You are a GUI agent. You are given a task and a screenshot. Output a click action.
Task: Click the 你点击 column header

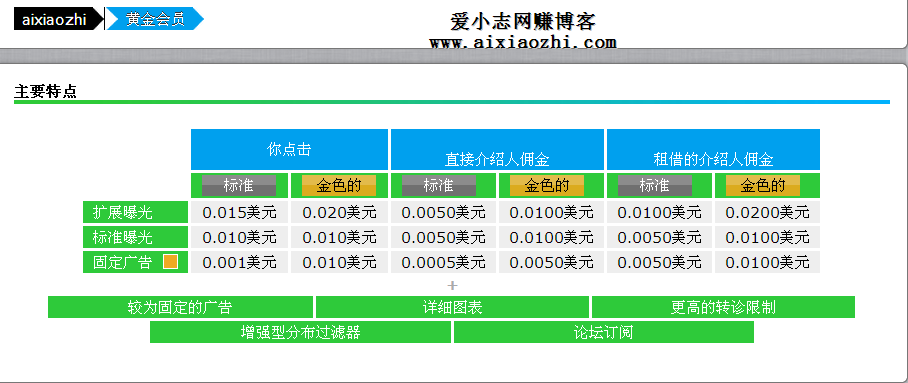coord(289,149)
